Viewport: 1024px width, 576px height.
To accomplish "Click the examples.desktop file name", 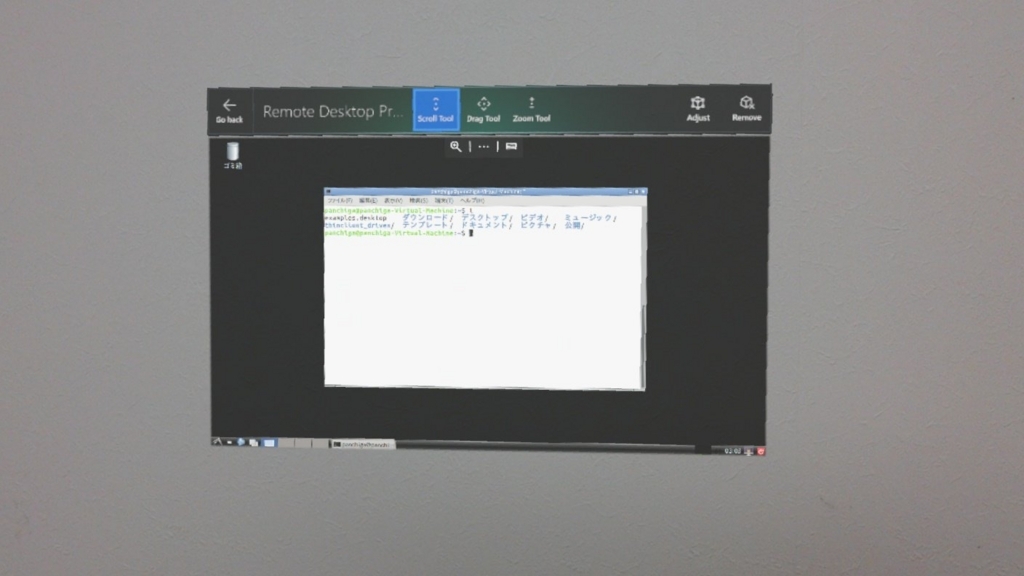I will click(x=356, y=217).
